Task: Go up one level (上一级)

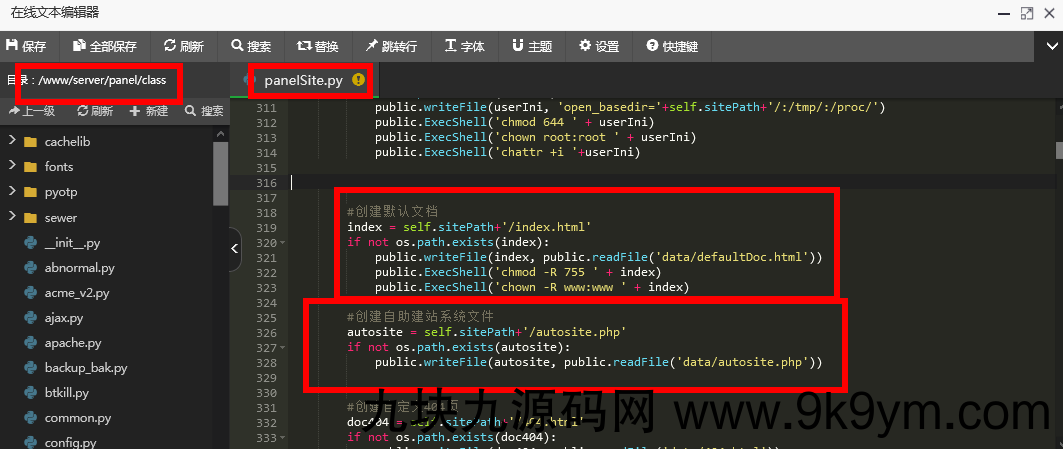Action: pyautogui.click(x=32, y=111)
